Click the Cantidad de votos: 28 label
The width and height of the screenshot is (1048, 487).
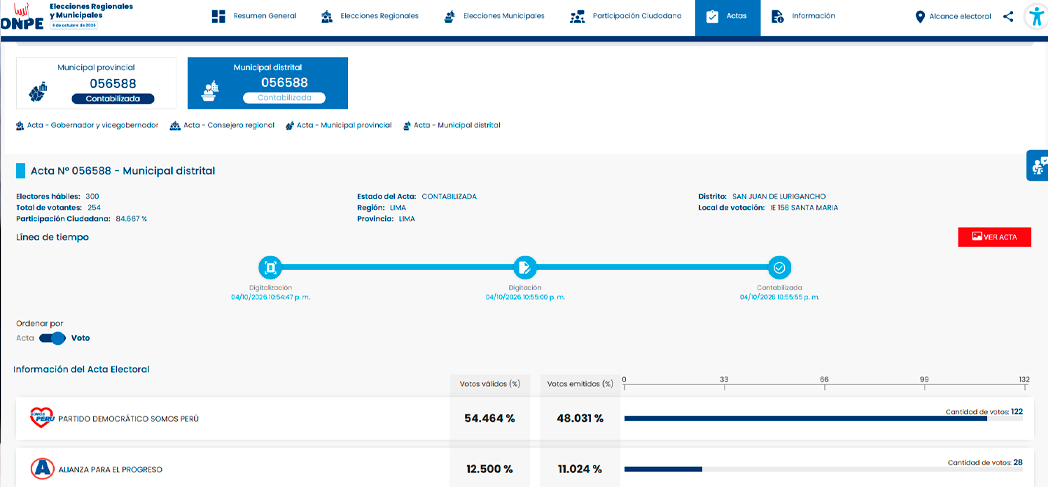[985, 462]
